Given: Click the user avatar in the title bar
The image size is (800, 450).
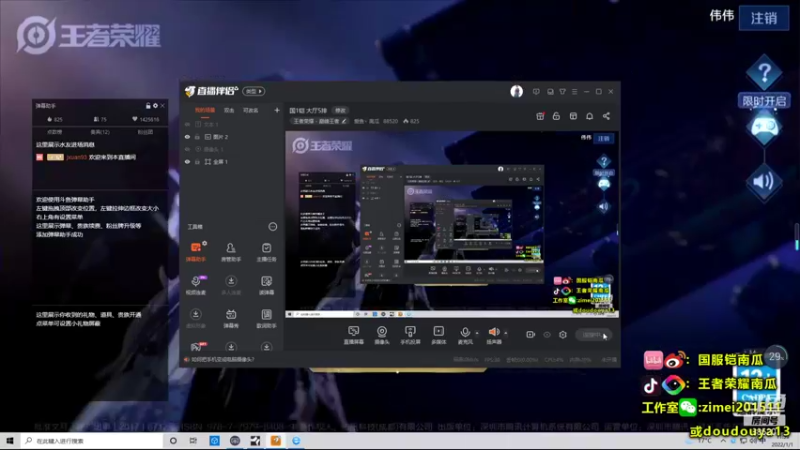Looking at the screenshot, I should (x=516, y=91).
